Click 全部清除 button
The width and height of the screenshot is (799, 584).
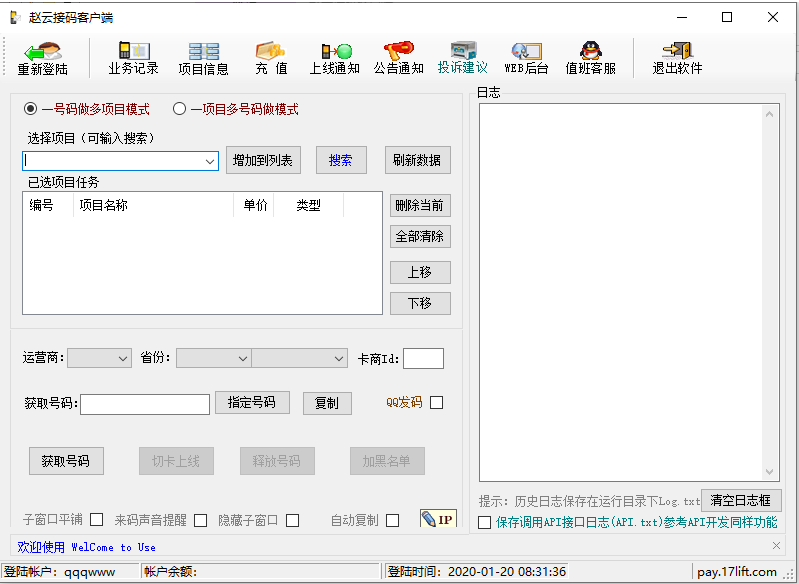[420, 236]
